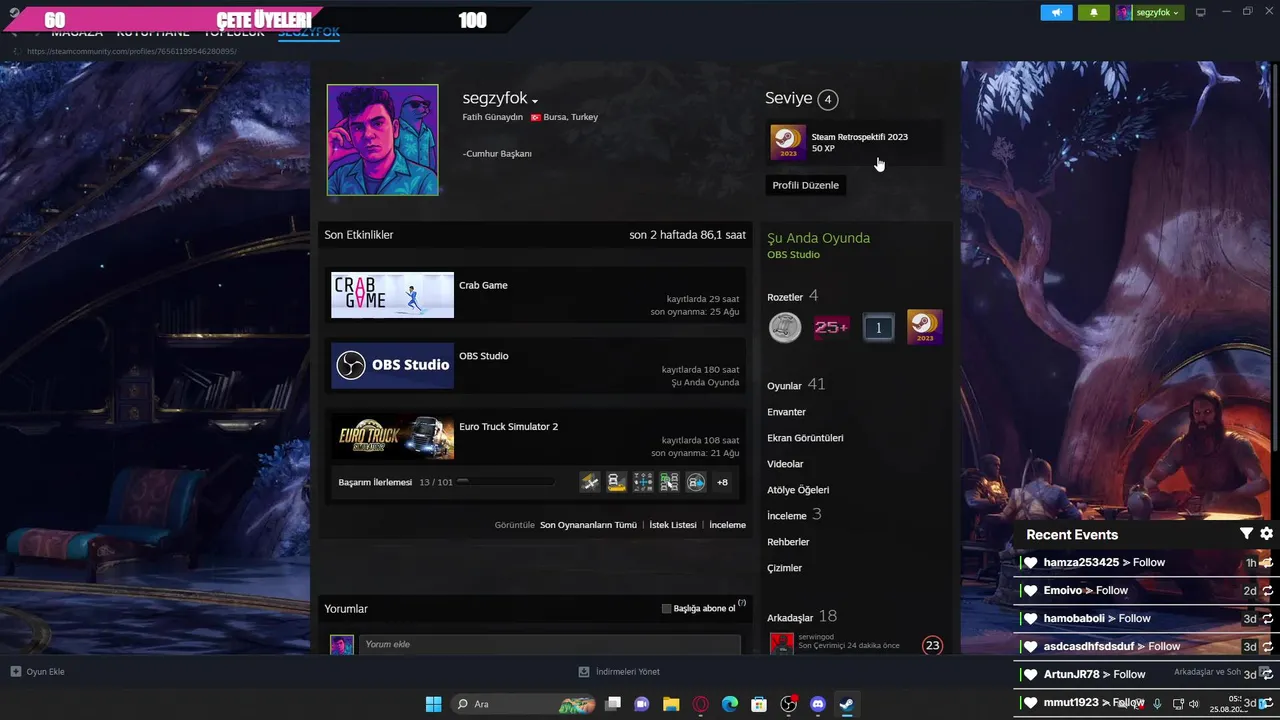This screenshot has height=720, width=1280.
Task: Open the 2023 Steam badge under Rozetler
Action: (x=924, y=327)
